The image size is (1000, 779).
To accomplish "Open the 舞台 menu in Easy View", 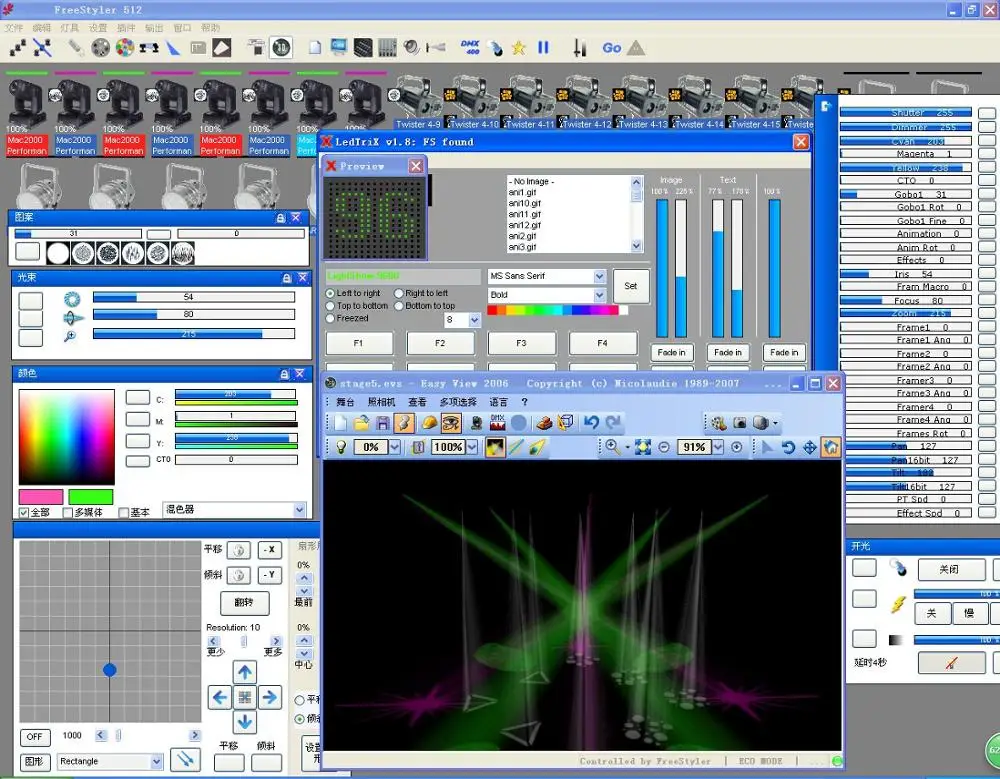I will [345, 402].
